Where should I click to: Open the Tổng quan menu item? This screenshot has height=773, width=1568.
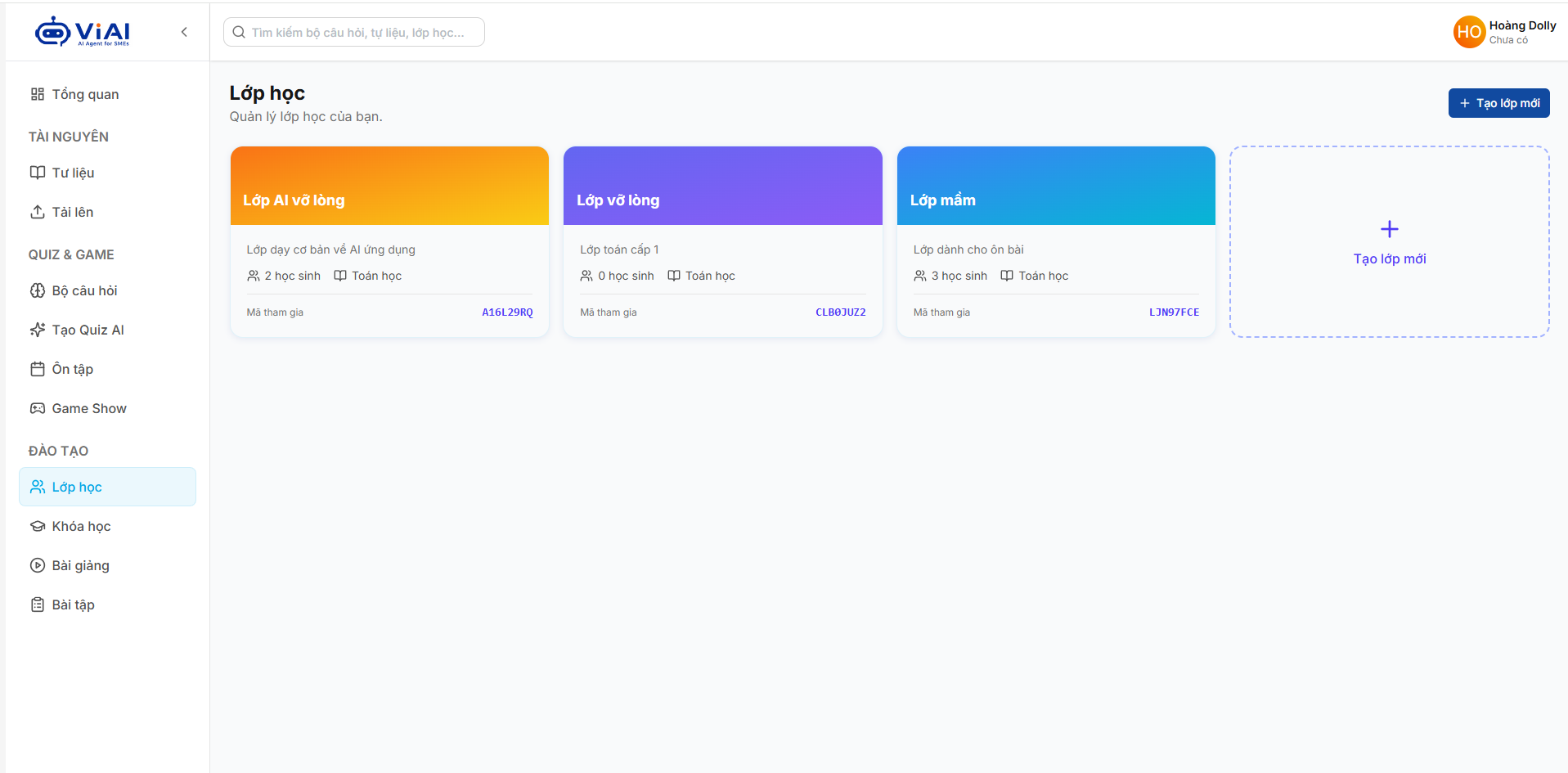tap(107, 94)
